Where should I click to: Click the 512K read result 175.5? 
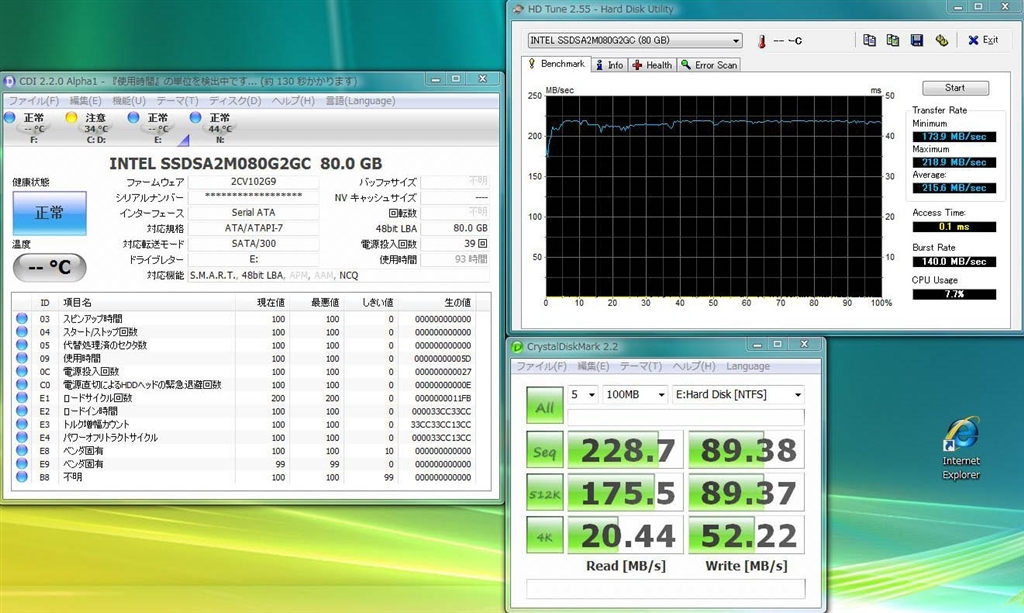tap(626, 493)
